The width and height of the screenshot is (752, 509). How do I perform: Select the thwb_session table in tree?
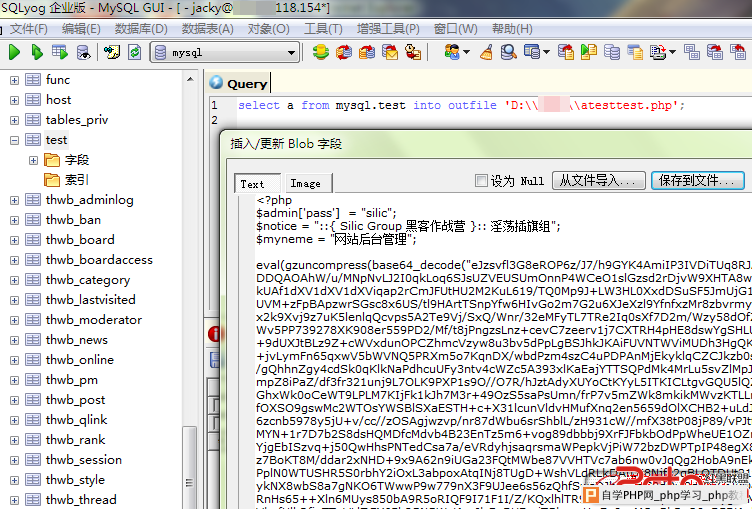(x=83, y=460)
